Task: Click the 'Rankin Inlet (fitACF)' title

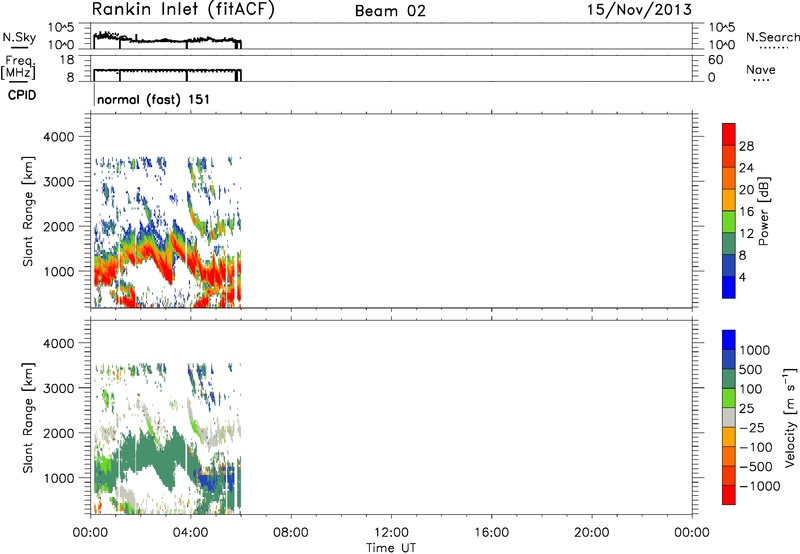Action: (183, 10)
